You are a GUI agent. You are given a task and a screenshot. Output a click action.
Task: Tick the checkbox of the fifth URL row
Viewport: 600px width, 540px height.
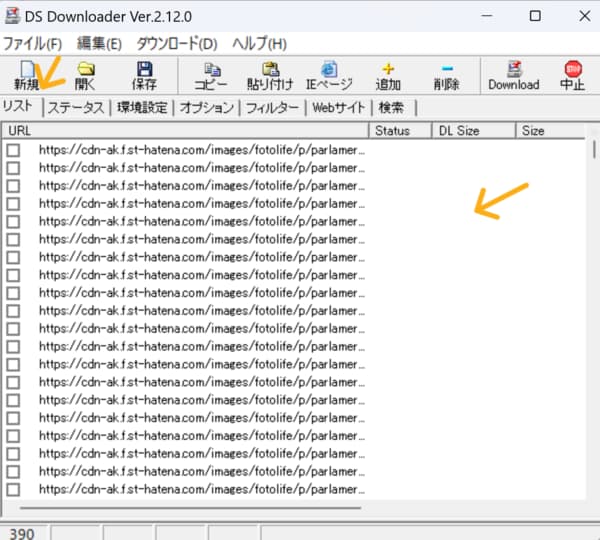coord(14,222)
